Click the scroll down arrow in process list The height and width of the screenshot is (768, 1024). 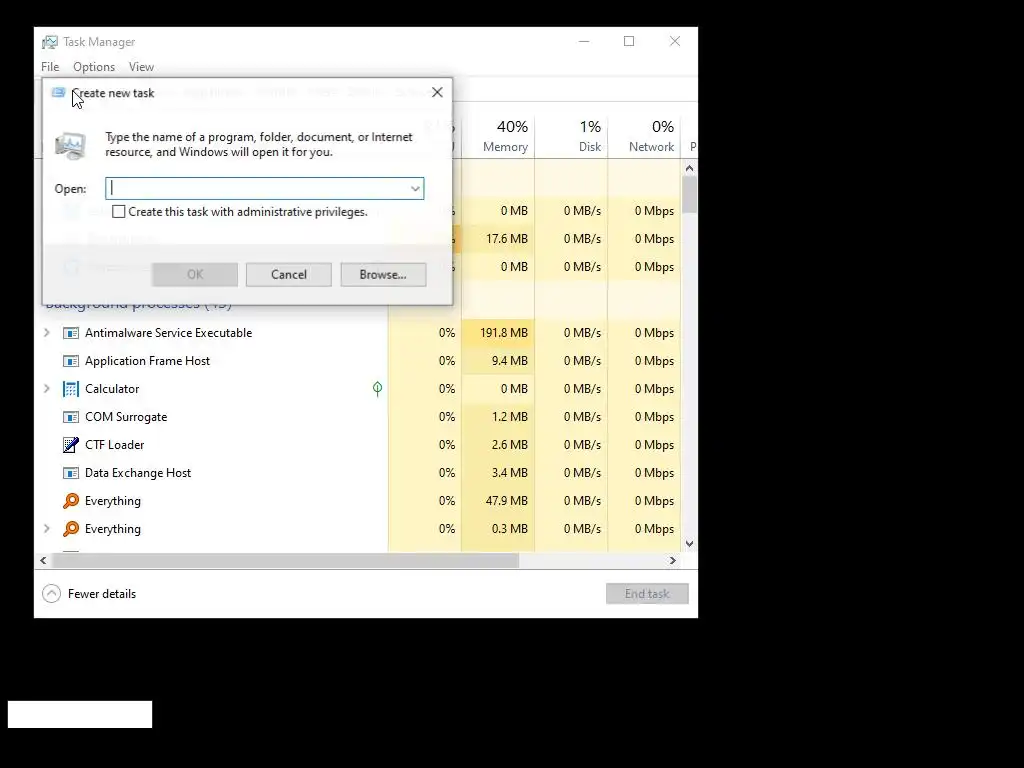click(689, 544)
